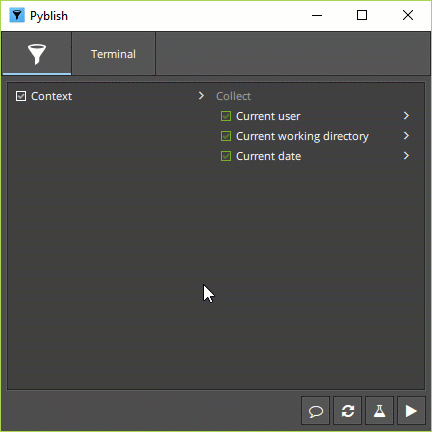Switch to the funnel overview tab
Viewport: 432px width, 432px height.
coord(37,54)
